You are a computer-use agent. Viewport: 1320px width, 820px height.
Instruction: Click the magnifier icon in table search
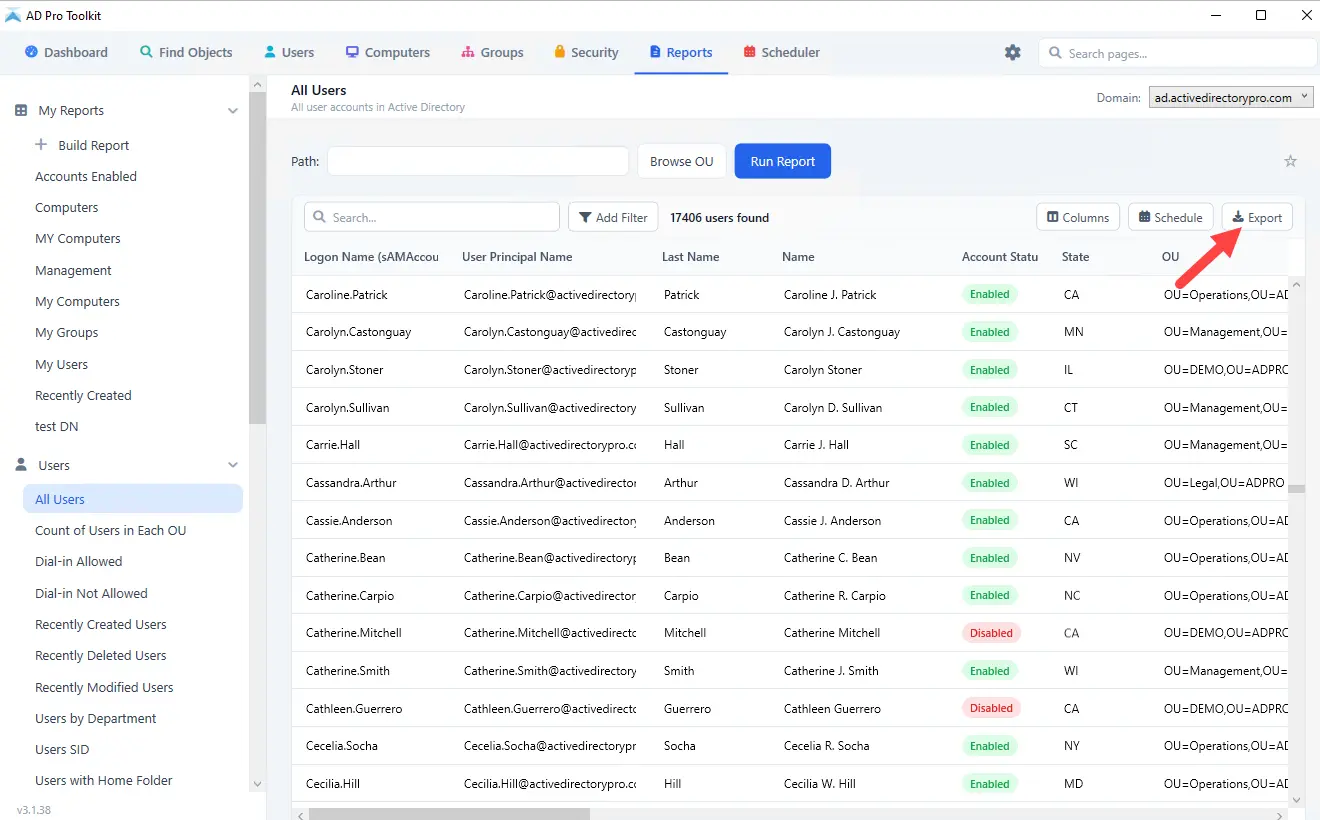(319, 217)
